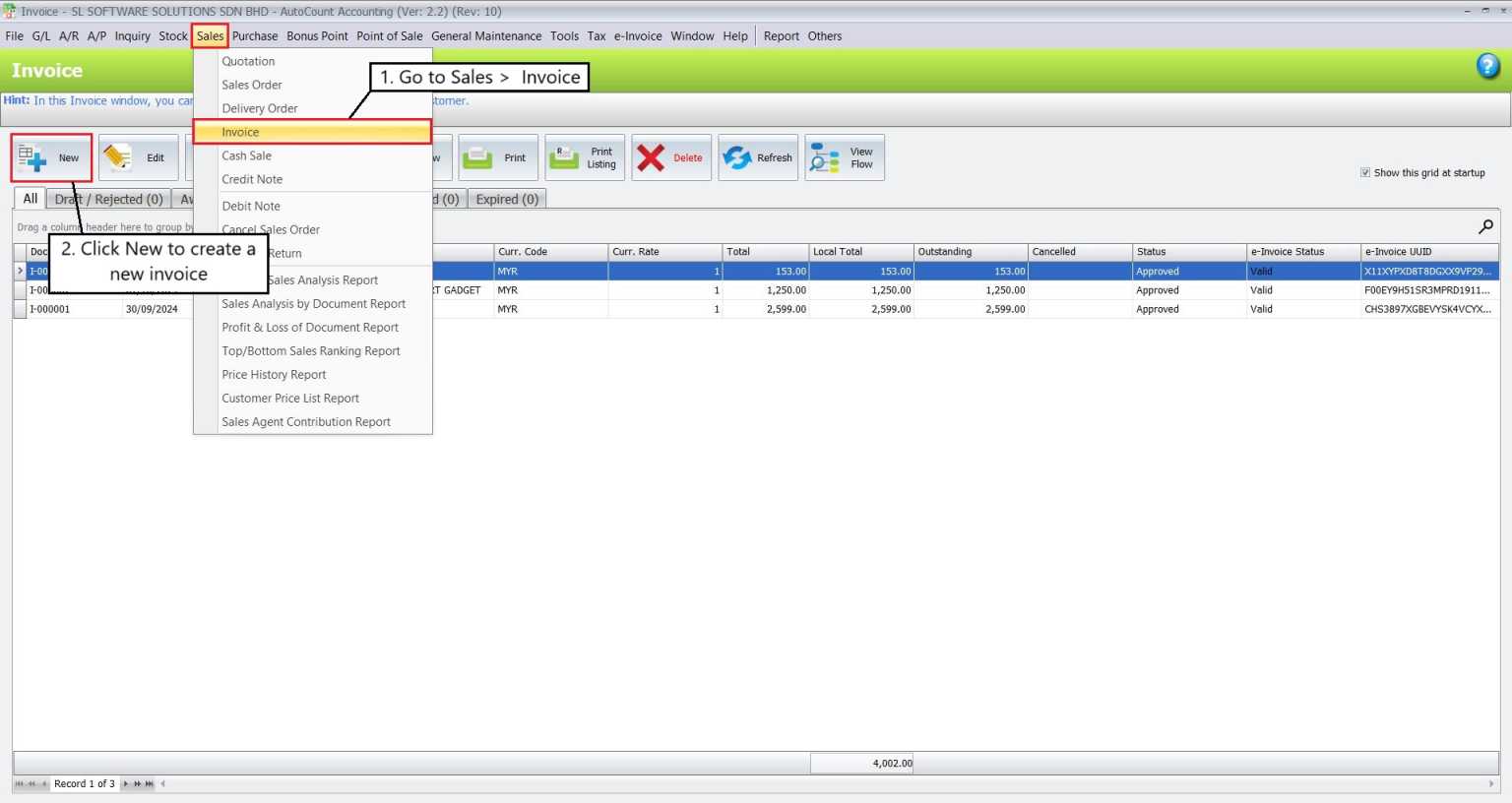This screenshot has height=803, width=1512.
Task: Click the red Delete button
Action: pos(671,157)
